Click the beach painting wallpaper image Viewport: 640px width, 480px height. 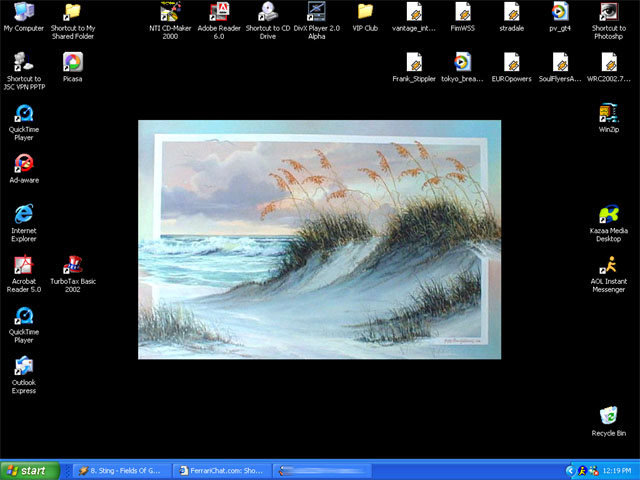tap(320, 240)
